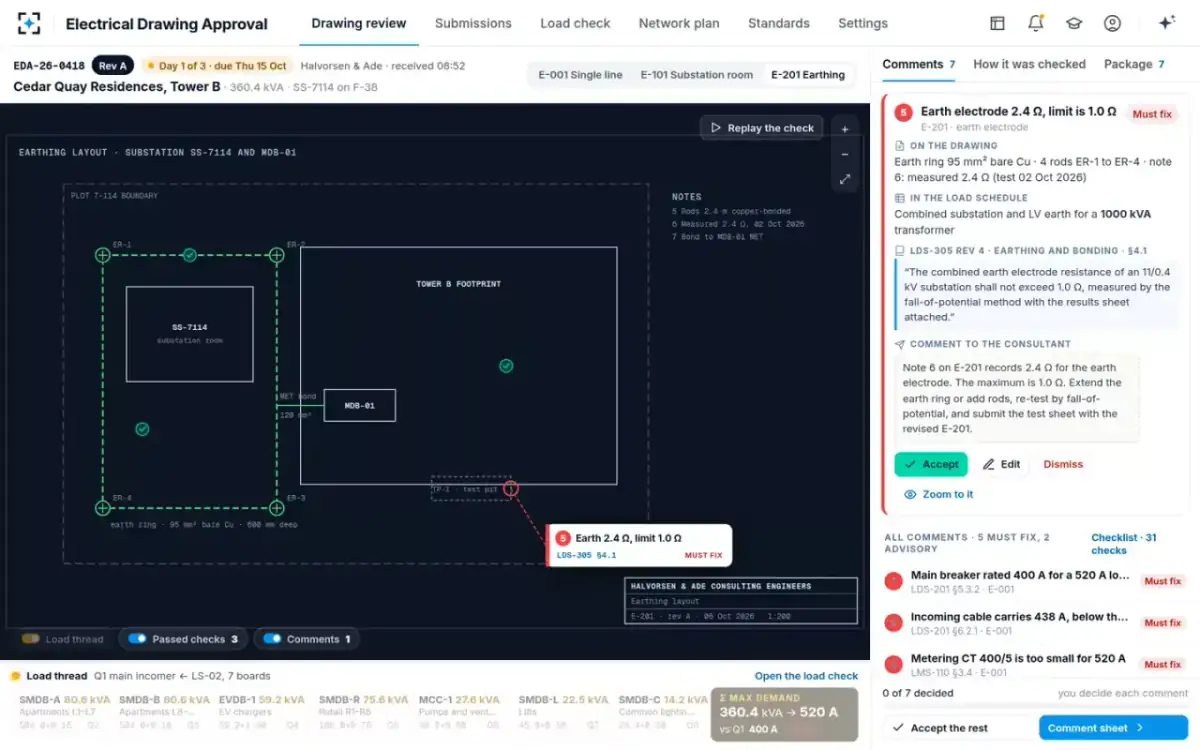Dismiss the earth electrode comment
The height and width of the screenshot is (750, 1200).
1063,464
